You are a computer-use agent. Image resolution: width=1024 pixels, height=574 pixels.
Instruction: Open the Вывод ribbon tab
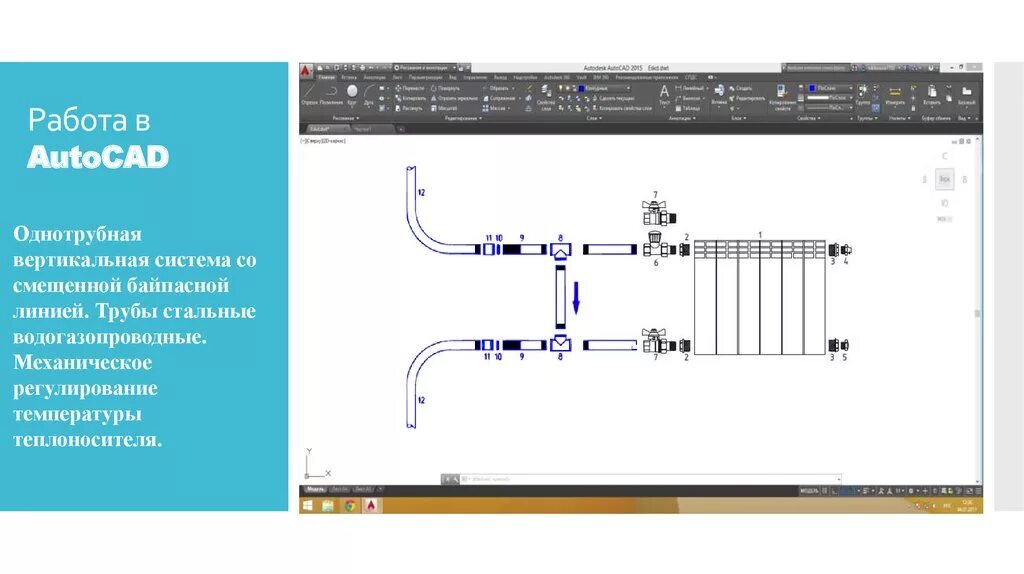pyautogui.click(x=500, y=78)
